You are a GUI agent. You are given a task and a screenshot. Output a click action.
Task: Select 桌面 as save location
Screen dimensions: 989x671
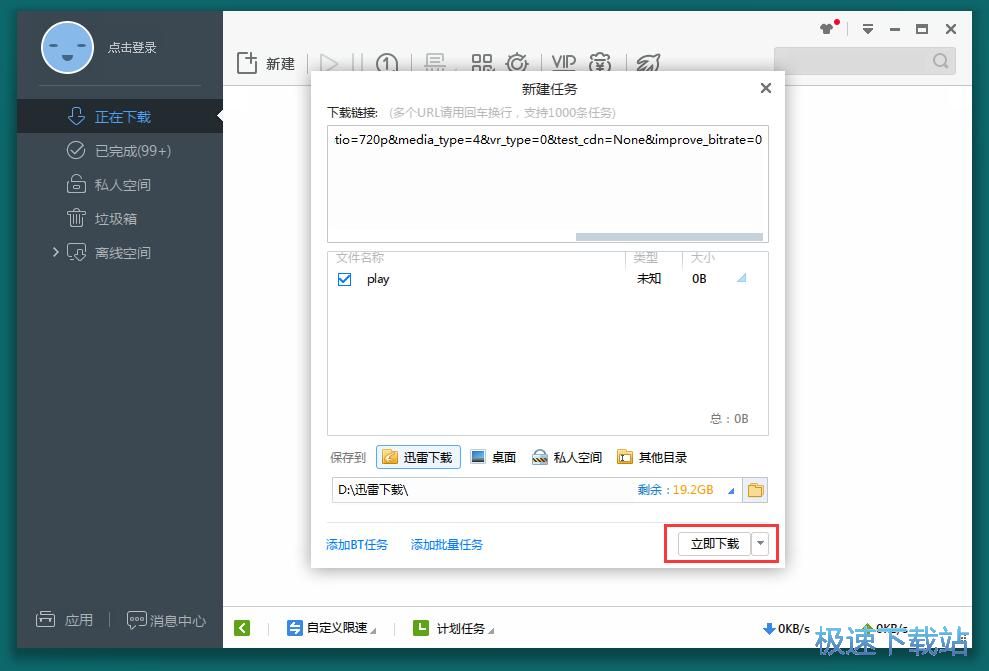click(493, 457)
